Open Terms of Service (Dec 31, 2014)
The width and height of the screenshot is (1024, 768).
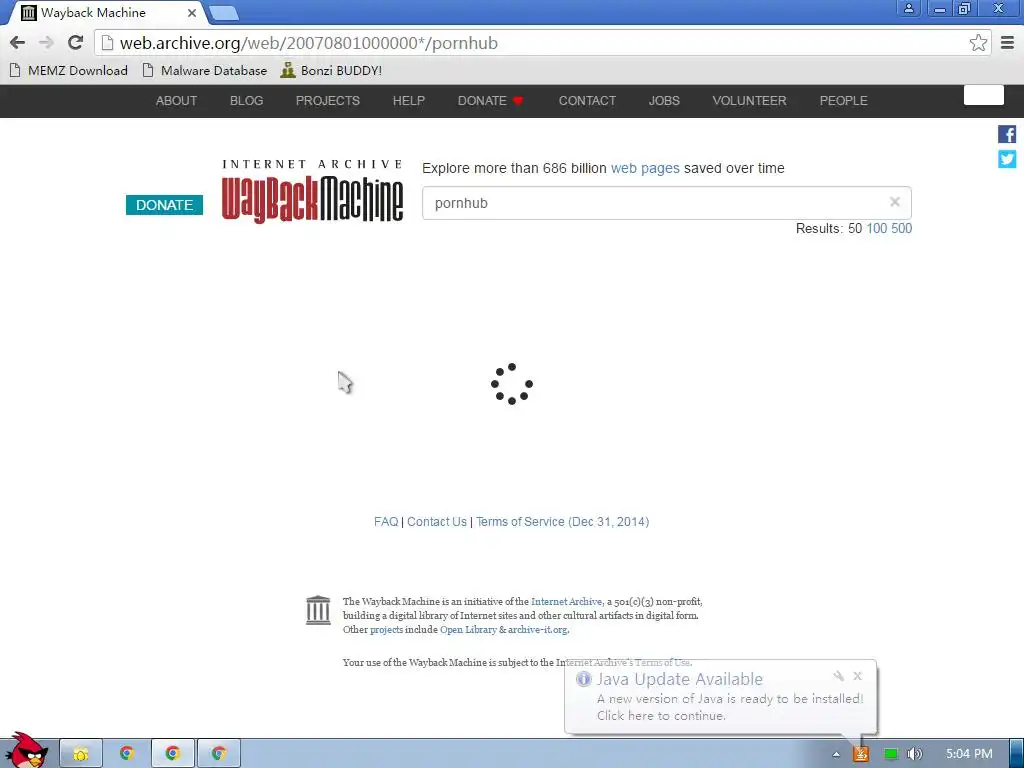pos(562,522)
